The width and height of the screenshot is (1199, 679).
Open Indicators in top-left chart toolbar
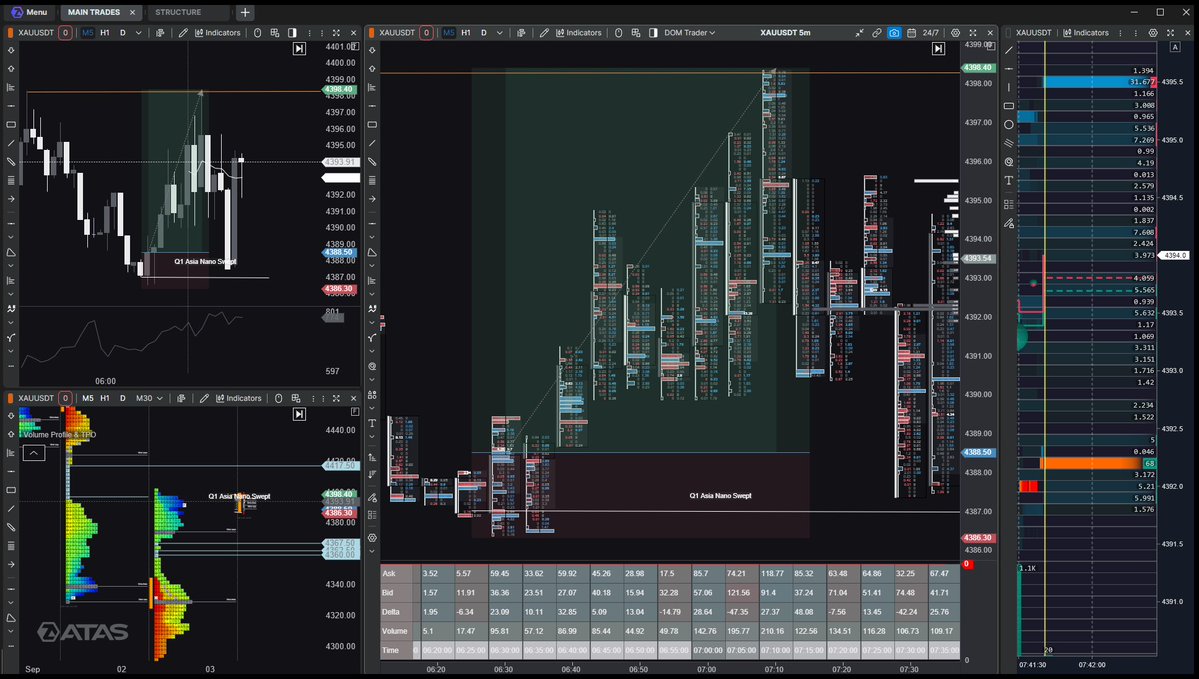coord(218,33)
